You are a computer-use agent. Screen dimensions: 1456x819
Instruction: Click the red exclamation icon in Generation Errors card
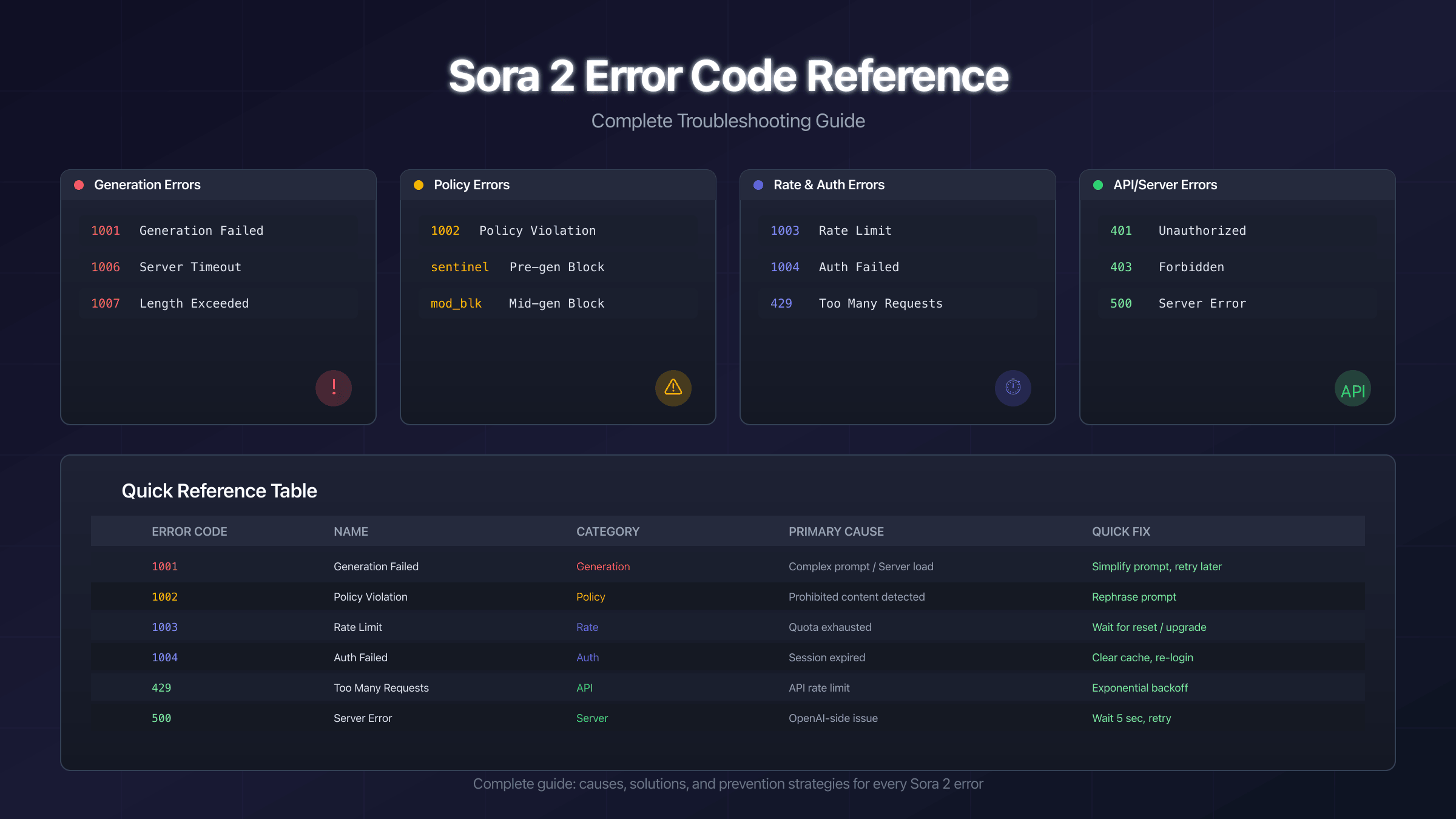pos(334,388)
